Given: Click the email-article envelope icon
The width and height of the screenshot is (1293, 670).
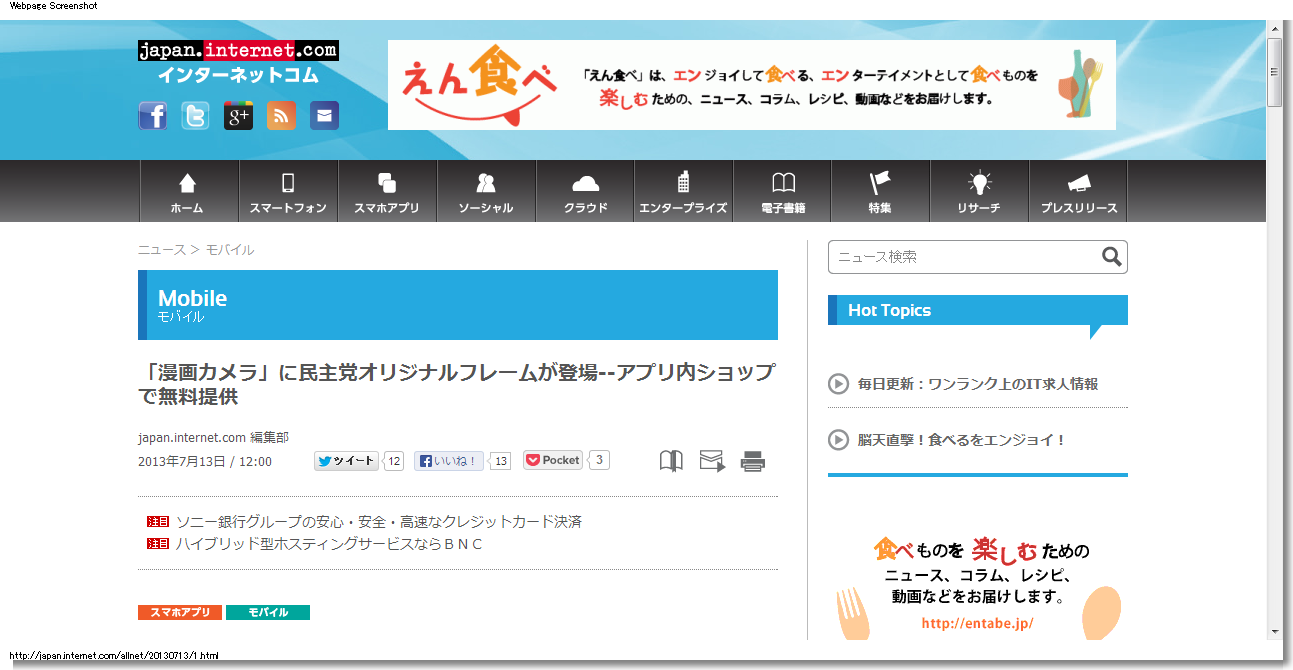Looking at the screenshot, I should [712, 461].
